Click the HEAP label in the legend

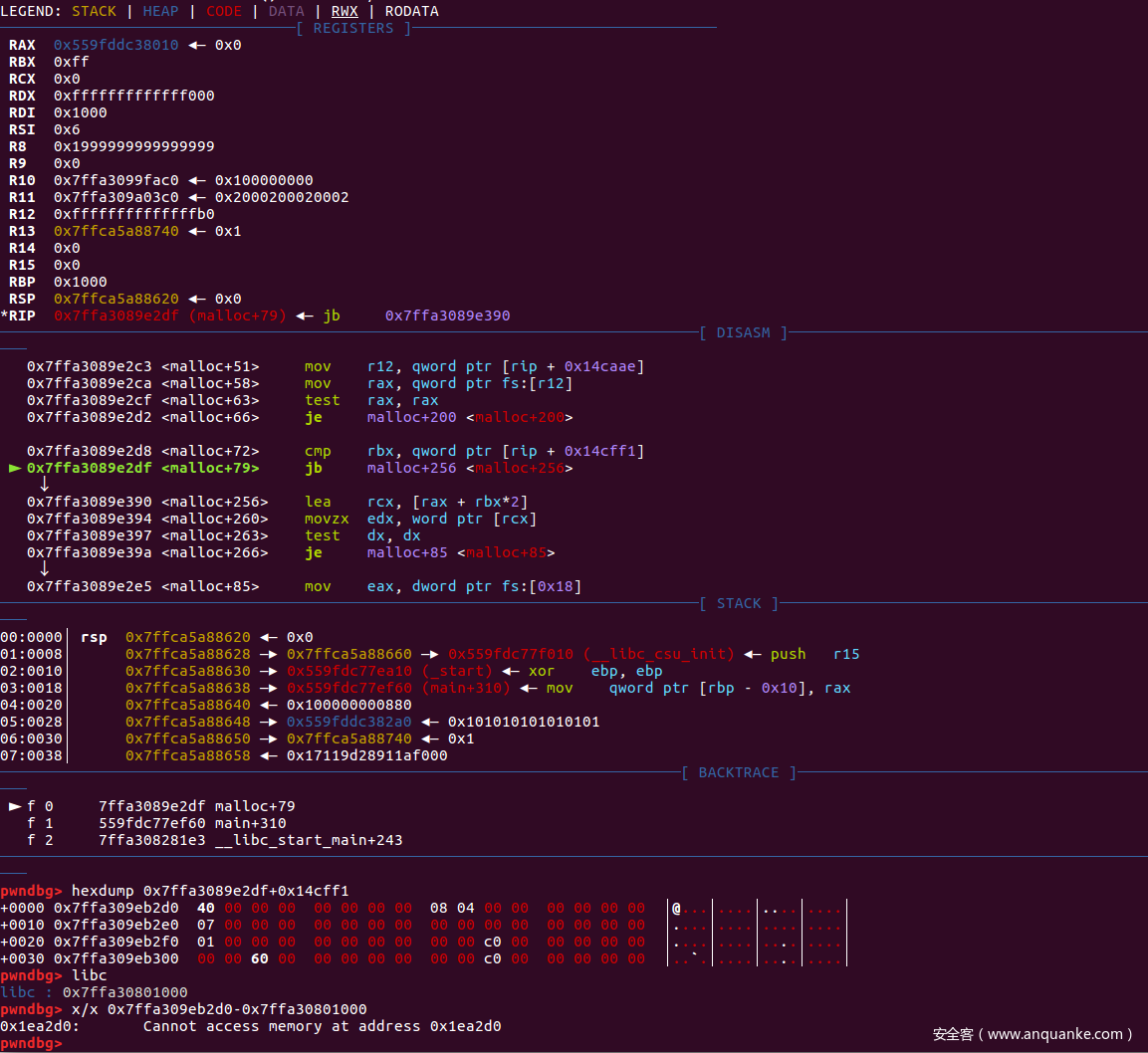160,11
